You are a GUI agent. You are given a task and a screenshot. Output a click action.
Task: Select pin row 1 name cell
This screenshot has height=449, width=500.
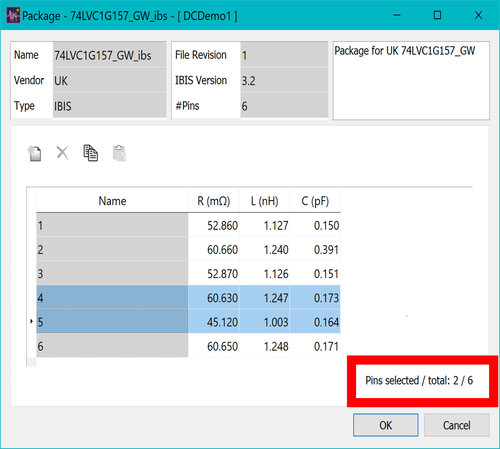(x=112, y=226)
